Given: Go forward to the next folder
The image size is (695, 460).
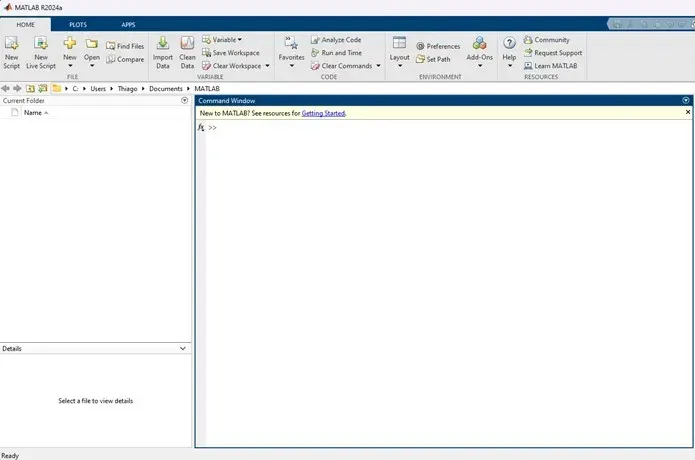Looking at the screenshot, I should pyautogui.click(x=17, y=89).
